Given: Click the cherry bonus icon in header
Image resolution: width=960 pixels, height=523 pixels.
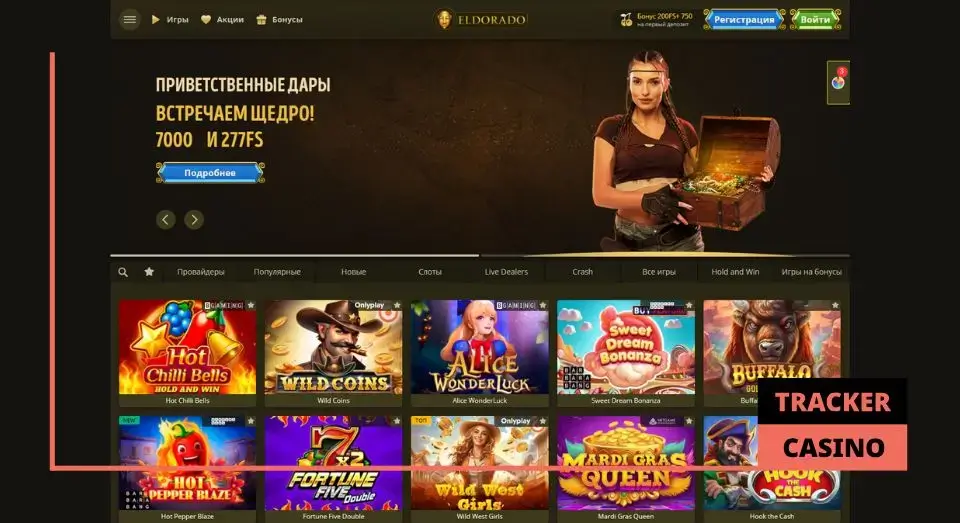Looking at the screenshot, I should 626,20.
